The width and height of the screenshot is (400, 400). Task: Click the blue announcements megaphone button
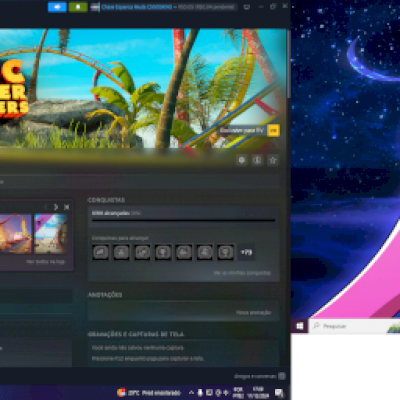(57, 7)
